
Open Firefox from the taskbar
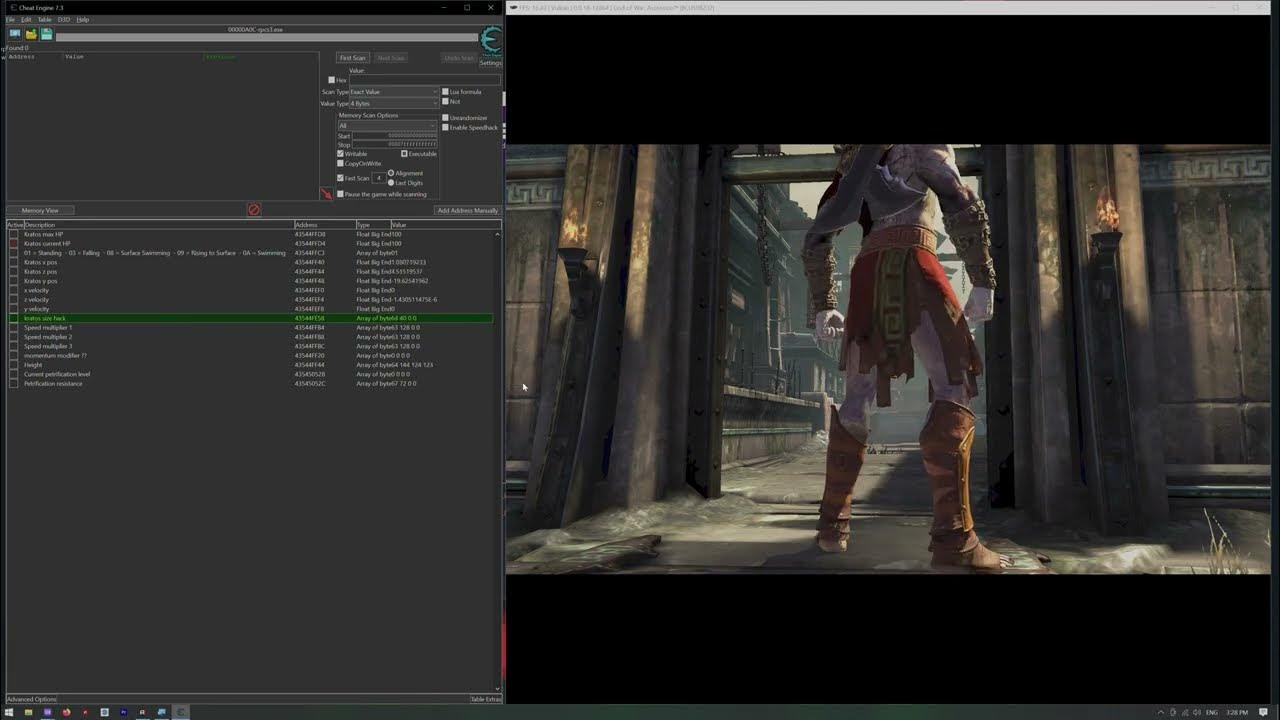click(66, 712)
